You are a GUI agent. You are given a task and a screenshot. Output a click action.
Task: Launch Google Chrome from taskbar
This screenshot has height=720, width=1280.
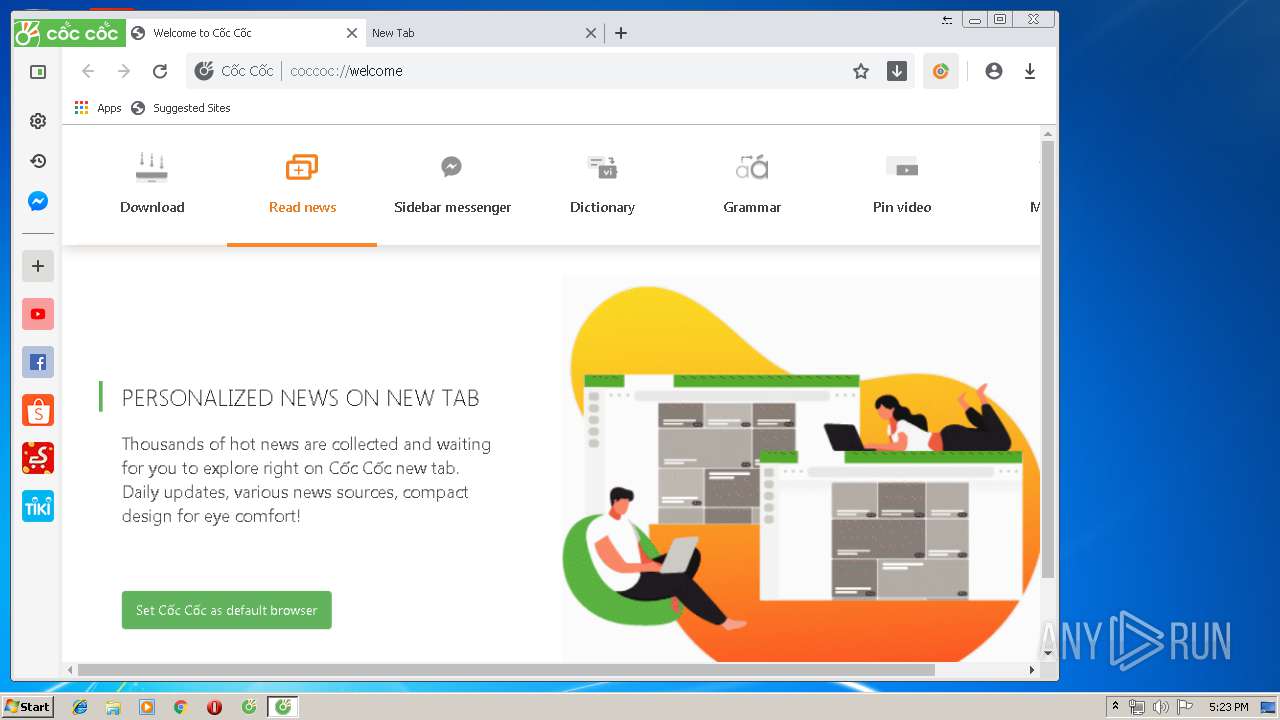(180, 707)
